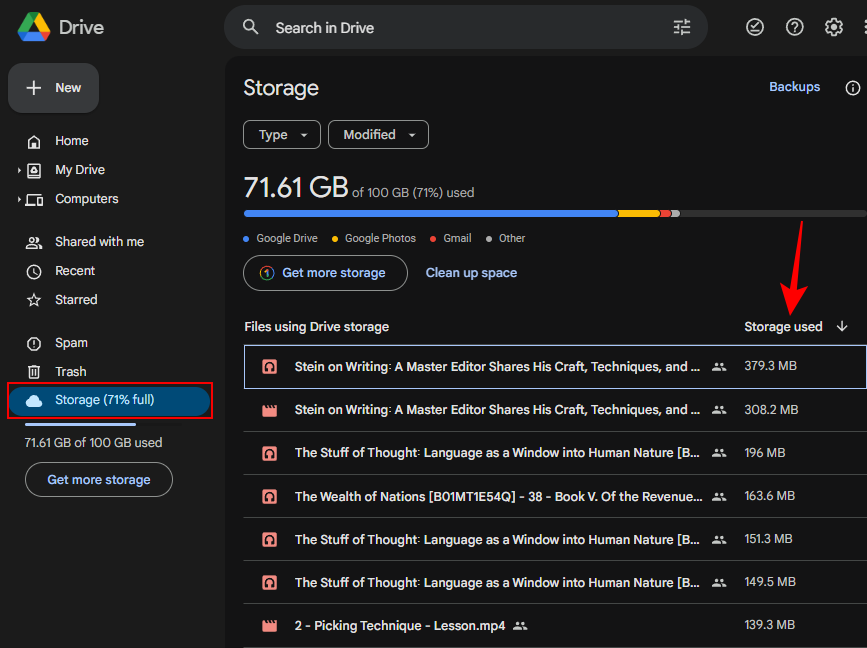Click the New button

[x=54, y=88]
